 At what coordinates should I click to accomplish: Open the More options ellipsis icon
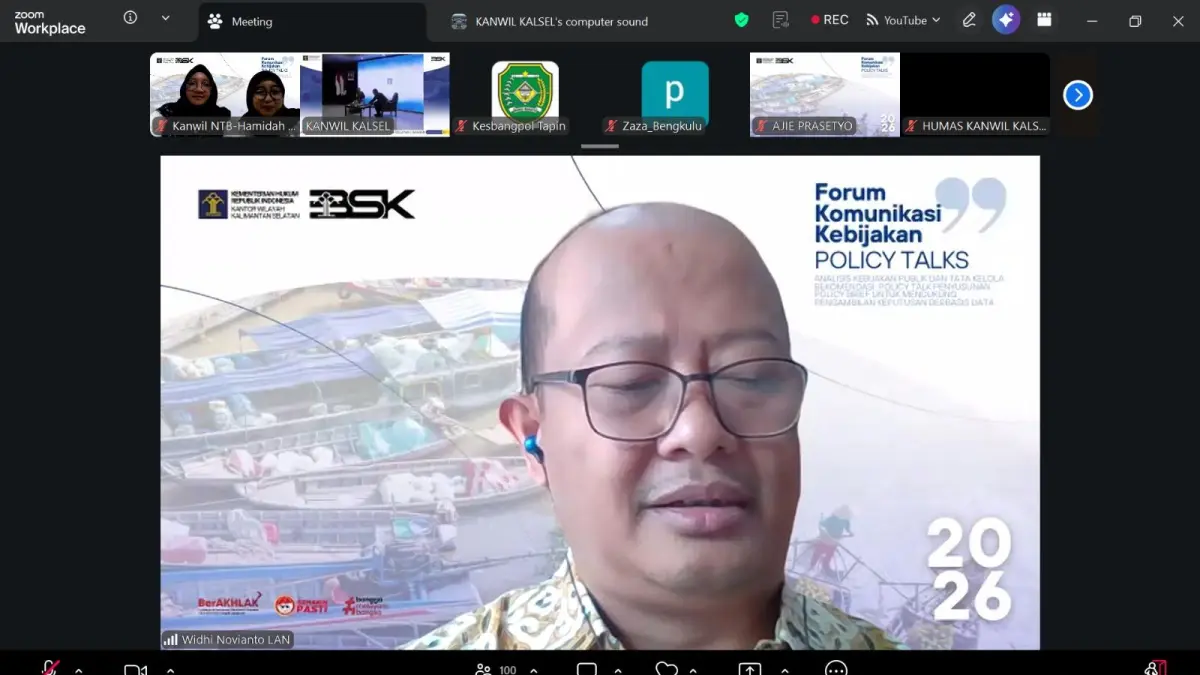(837, 669)
